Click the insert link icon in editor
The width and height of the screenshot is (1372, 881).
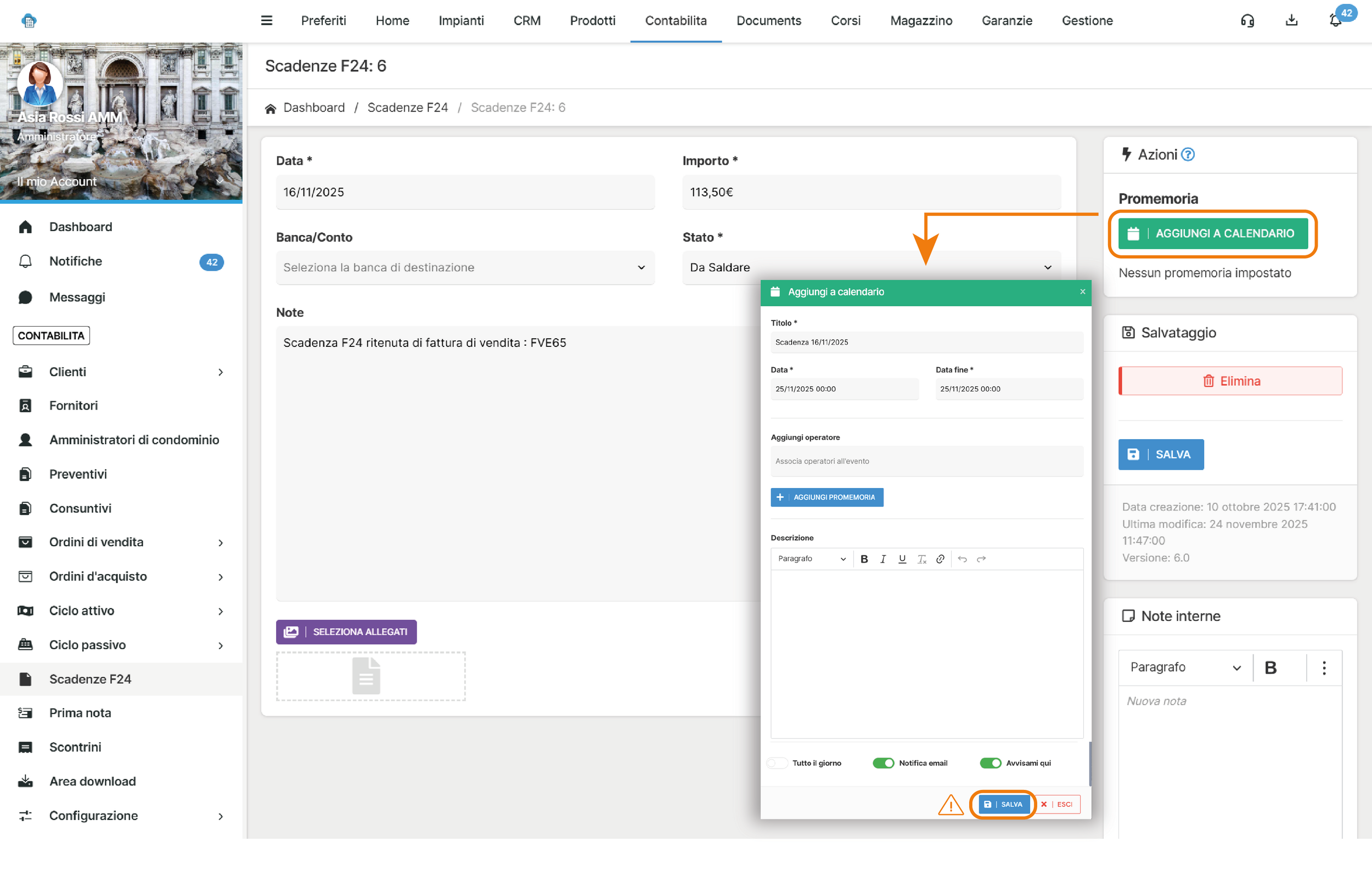(x=940, y=559)
